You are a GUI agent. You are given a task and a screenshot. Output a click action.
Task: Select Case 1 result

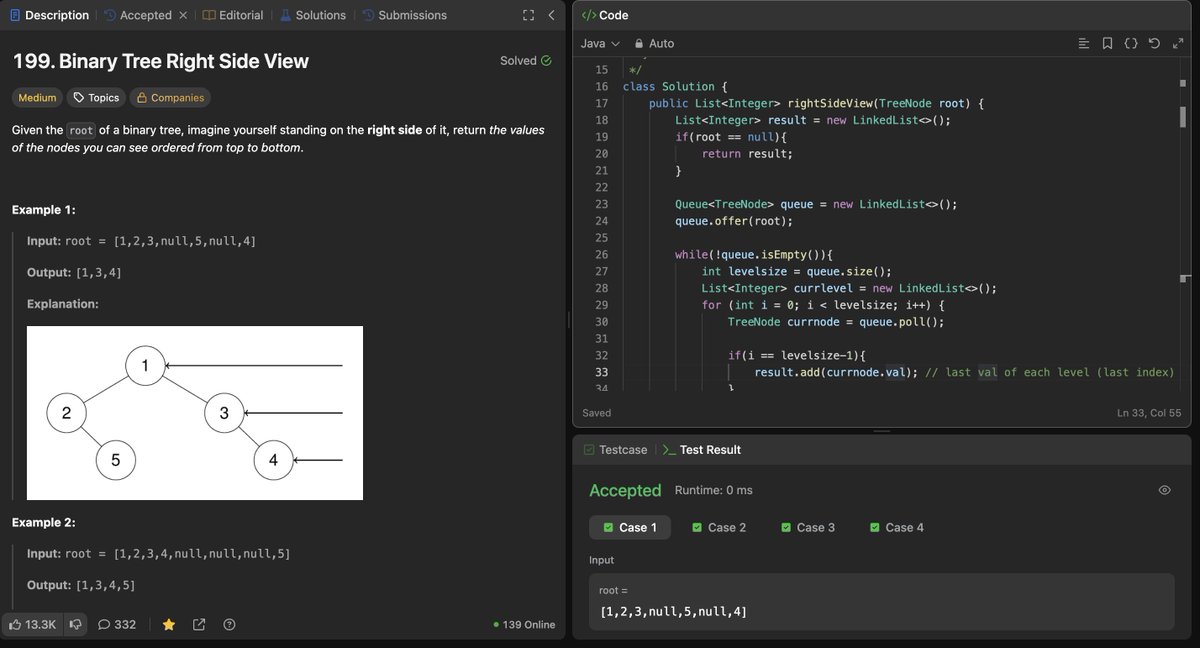coord(629,527)
